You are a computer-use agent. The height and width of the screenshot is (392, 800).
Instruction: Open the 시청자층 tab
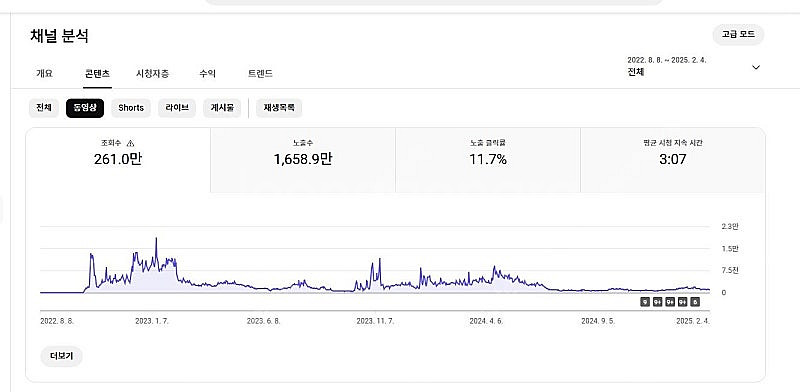(152, 74)
